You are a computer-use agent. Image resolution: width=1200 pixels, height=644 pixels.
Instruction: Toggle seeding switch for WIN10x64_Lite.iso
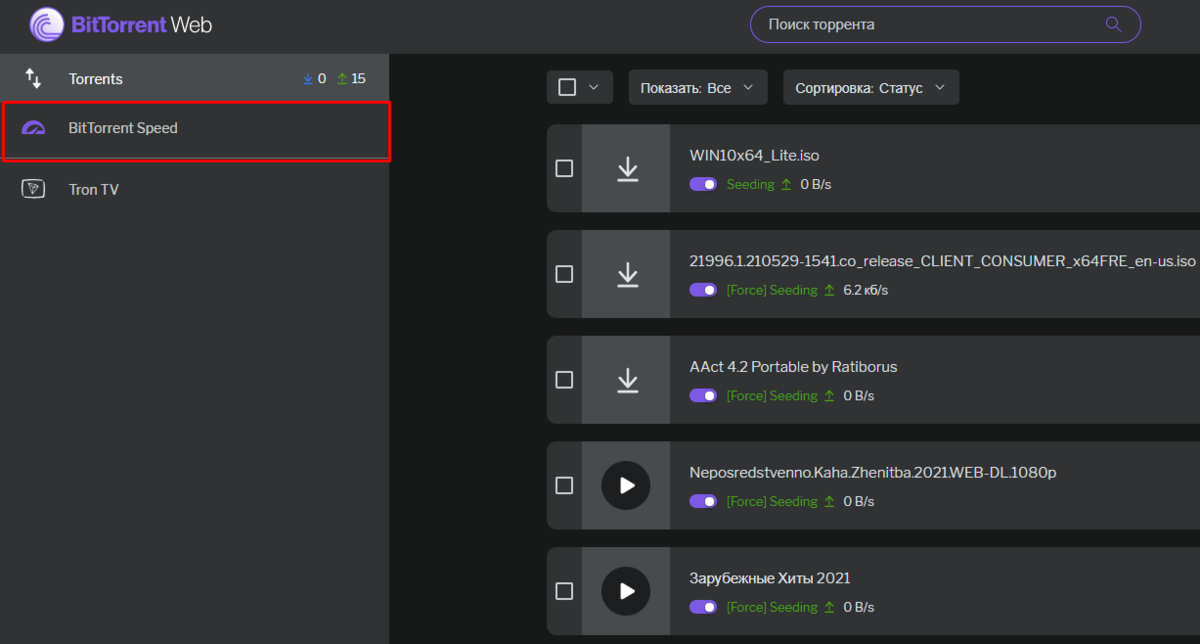[x=703, y=185]
